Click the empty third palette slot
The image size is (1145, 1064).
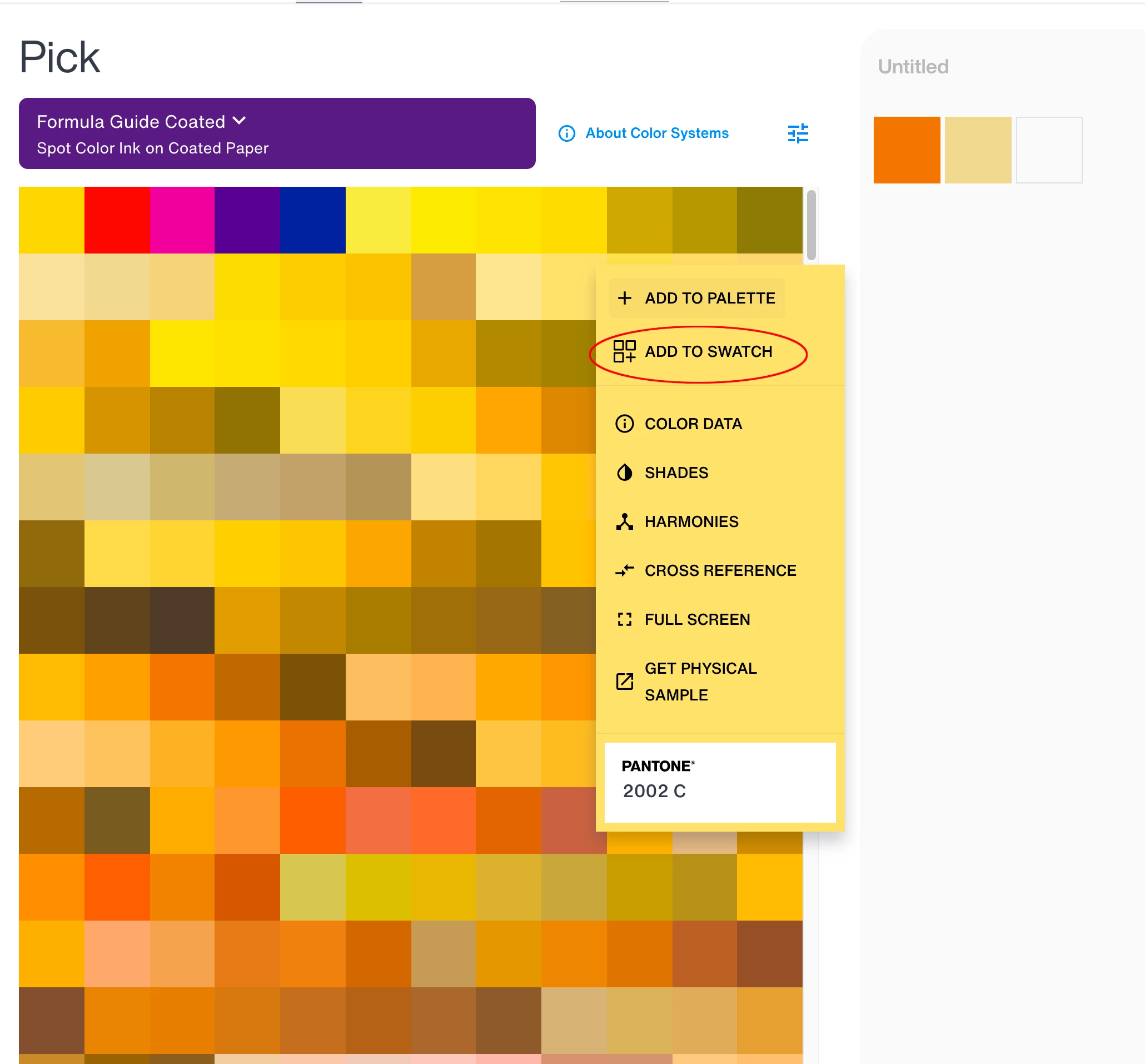coord(1048,150)
